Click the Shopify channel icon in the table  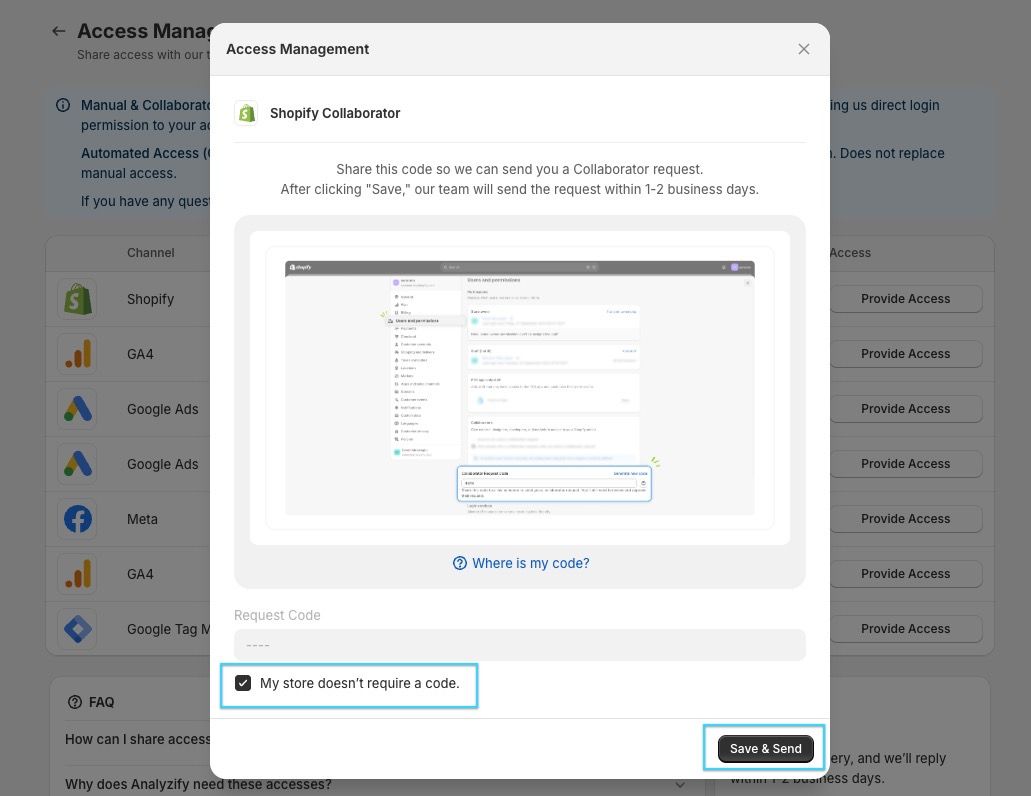77,299
